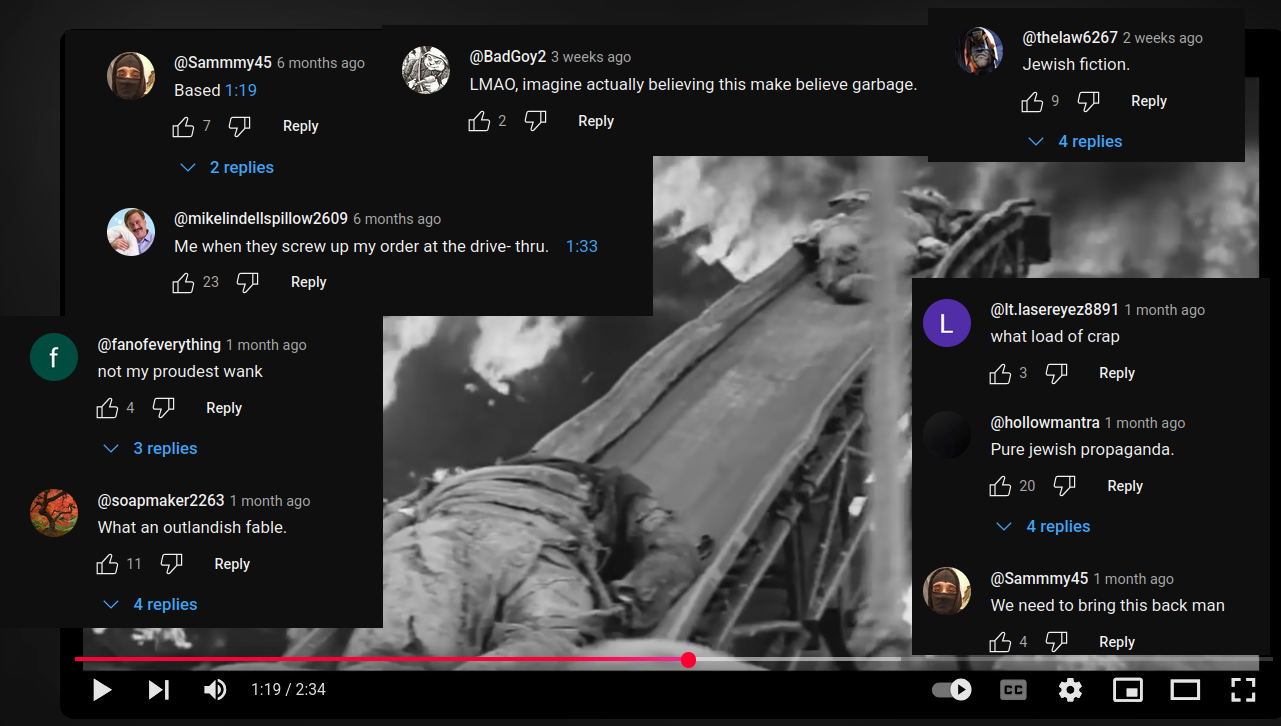Dislike the @Sammmy45 'Based' comment
This screenshot has width=1281, height=726.
pyautogui.click(x=239, y=127)
